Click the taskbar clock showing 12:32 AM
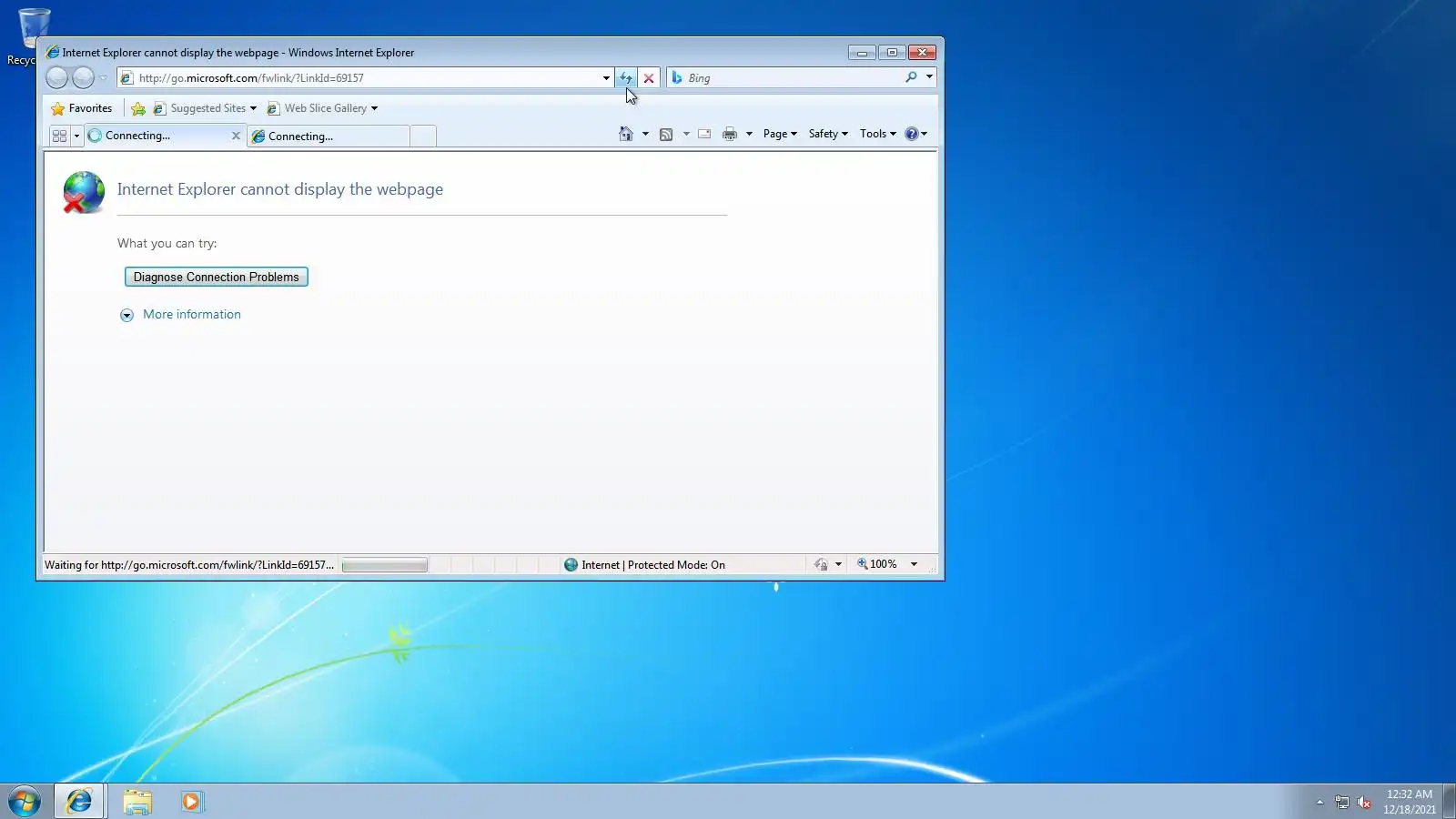The width and height of the screenshot is (1456, 819). pos(1410,802)
